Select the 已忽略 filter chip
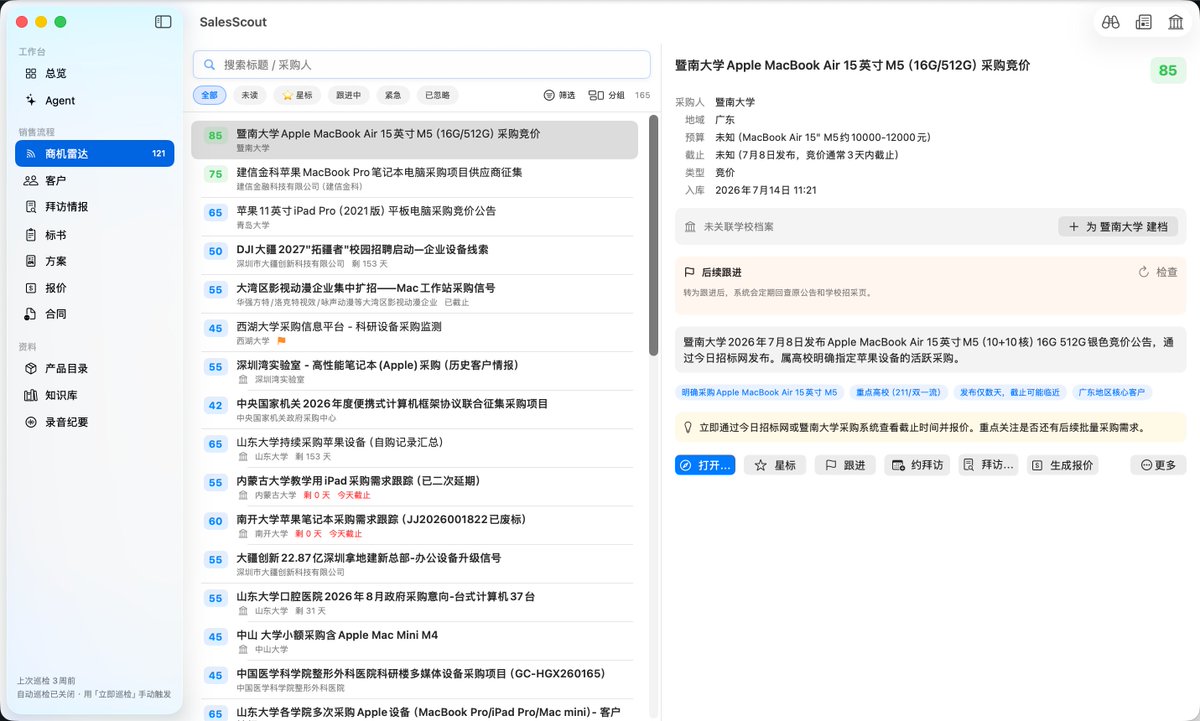The height and width of the screenshot is (721, 1200). pos(437,95)
